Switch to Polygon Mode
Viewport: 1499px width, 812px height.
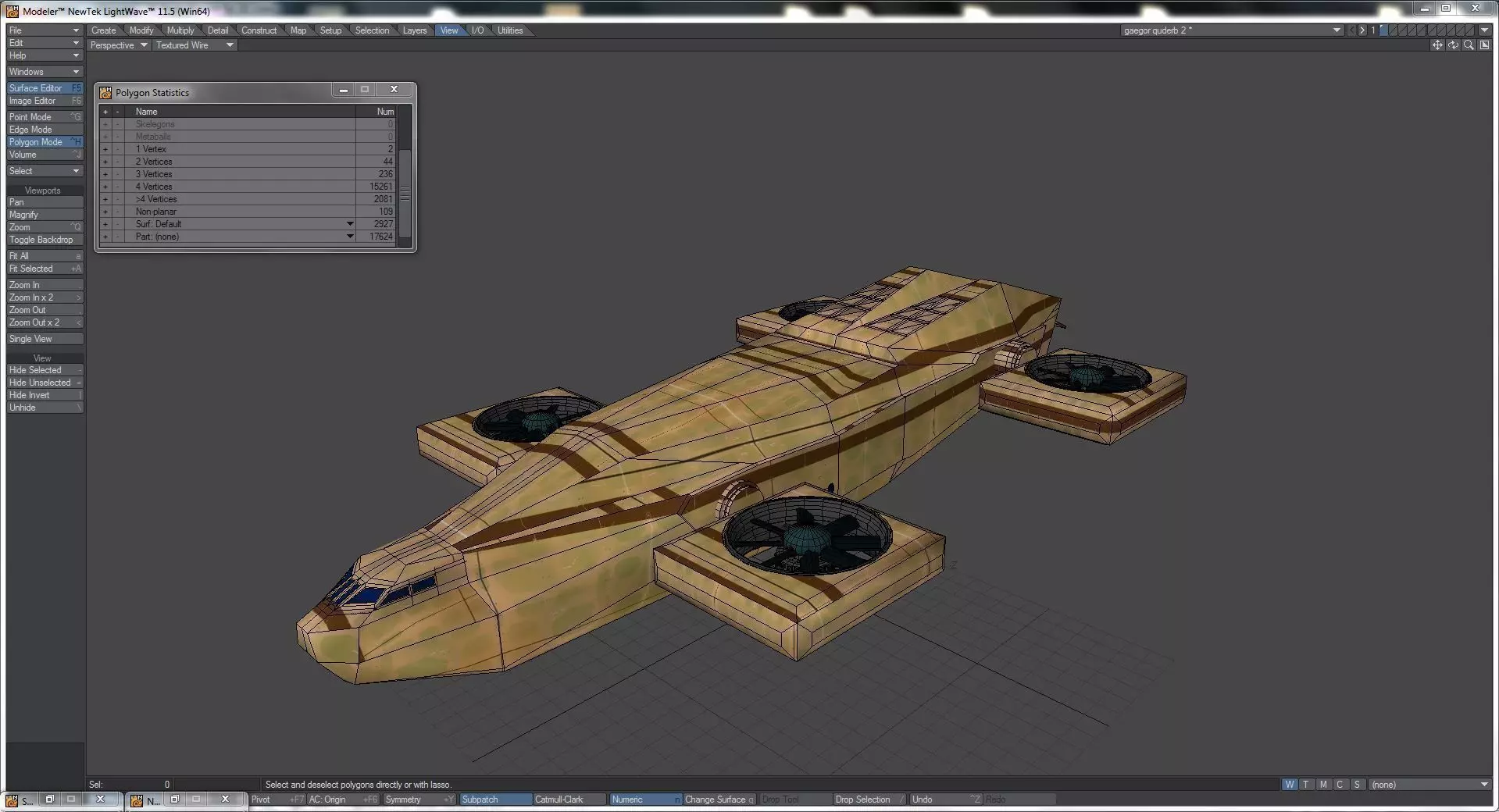pyautogui.click(x=45, y=142)
